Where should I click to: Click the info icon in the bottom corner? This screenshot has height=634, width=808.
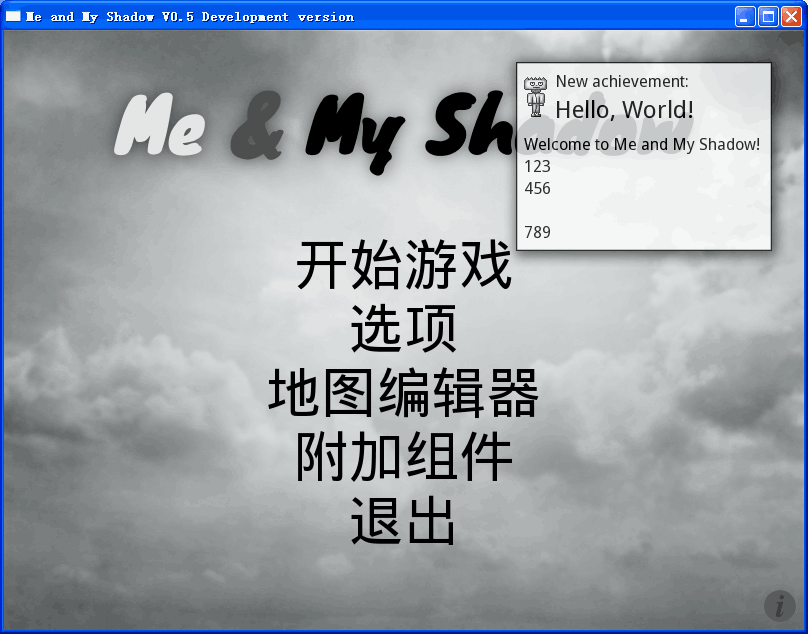pyautogui.click(x=779, y=605)
